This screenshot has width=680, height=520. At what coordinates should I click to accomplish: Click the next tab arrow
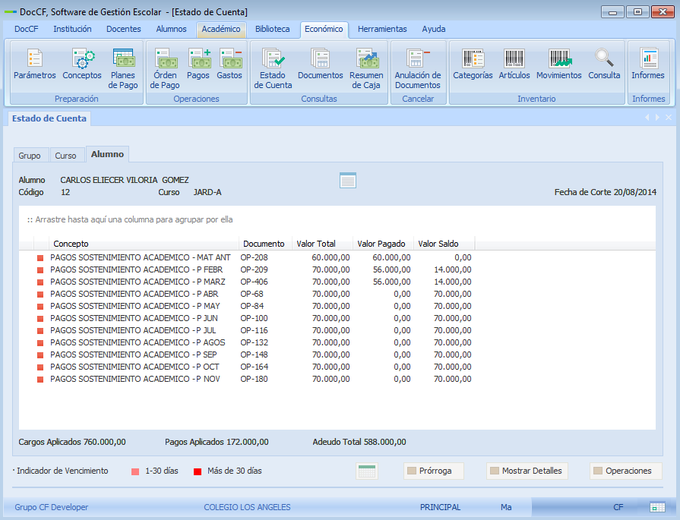(657, 118)
